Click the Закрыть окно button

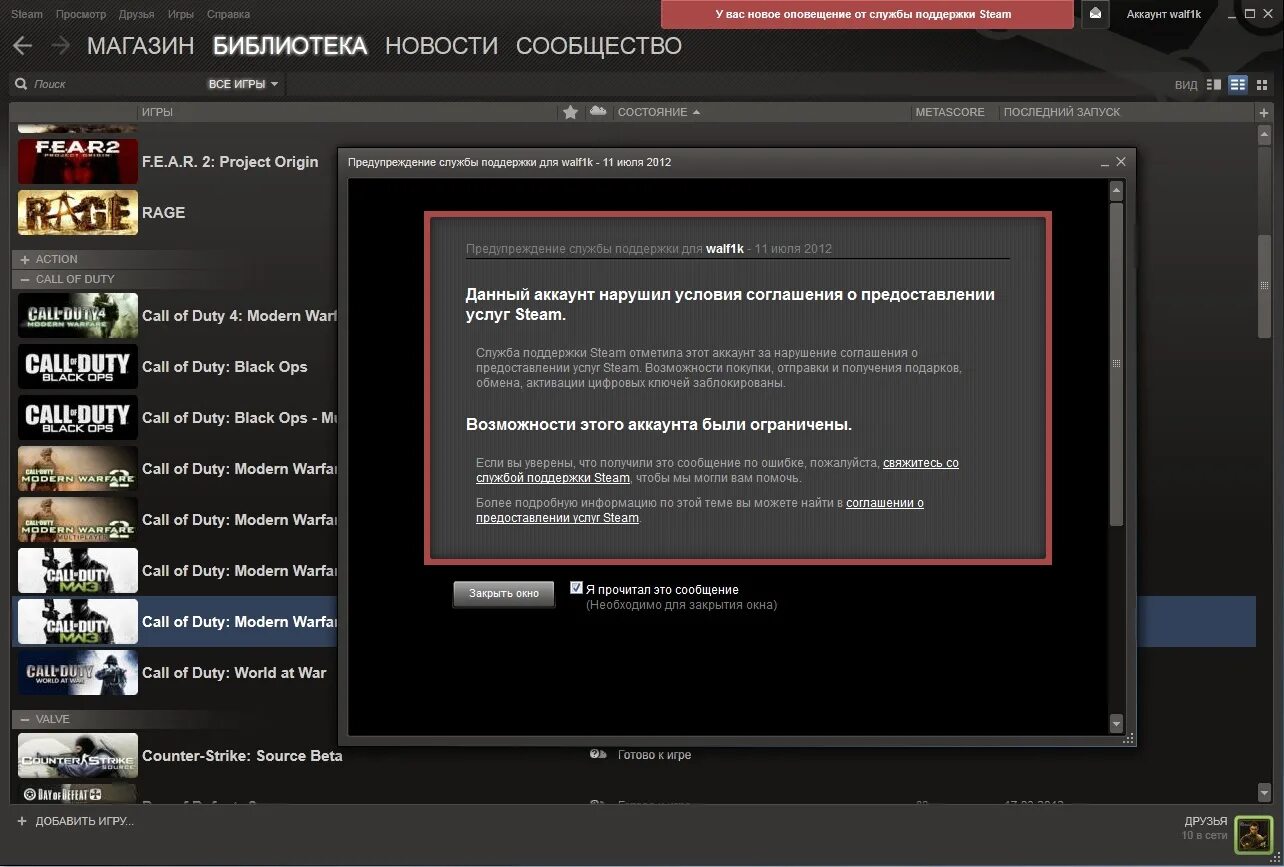tap(504, 593)
